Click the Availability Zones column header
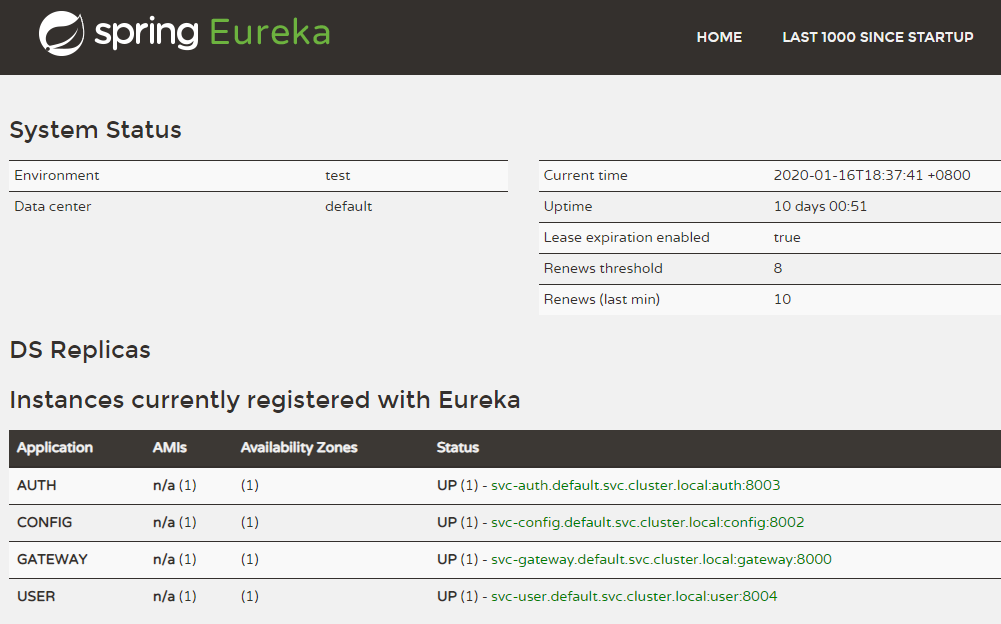 pyautogui.click(x=299, y=448)
